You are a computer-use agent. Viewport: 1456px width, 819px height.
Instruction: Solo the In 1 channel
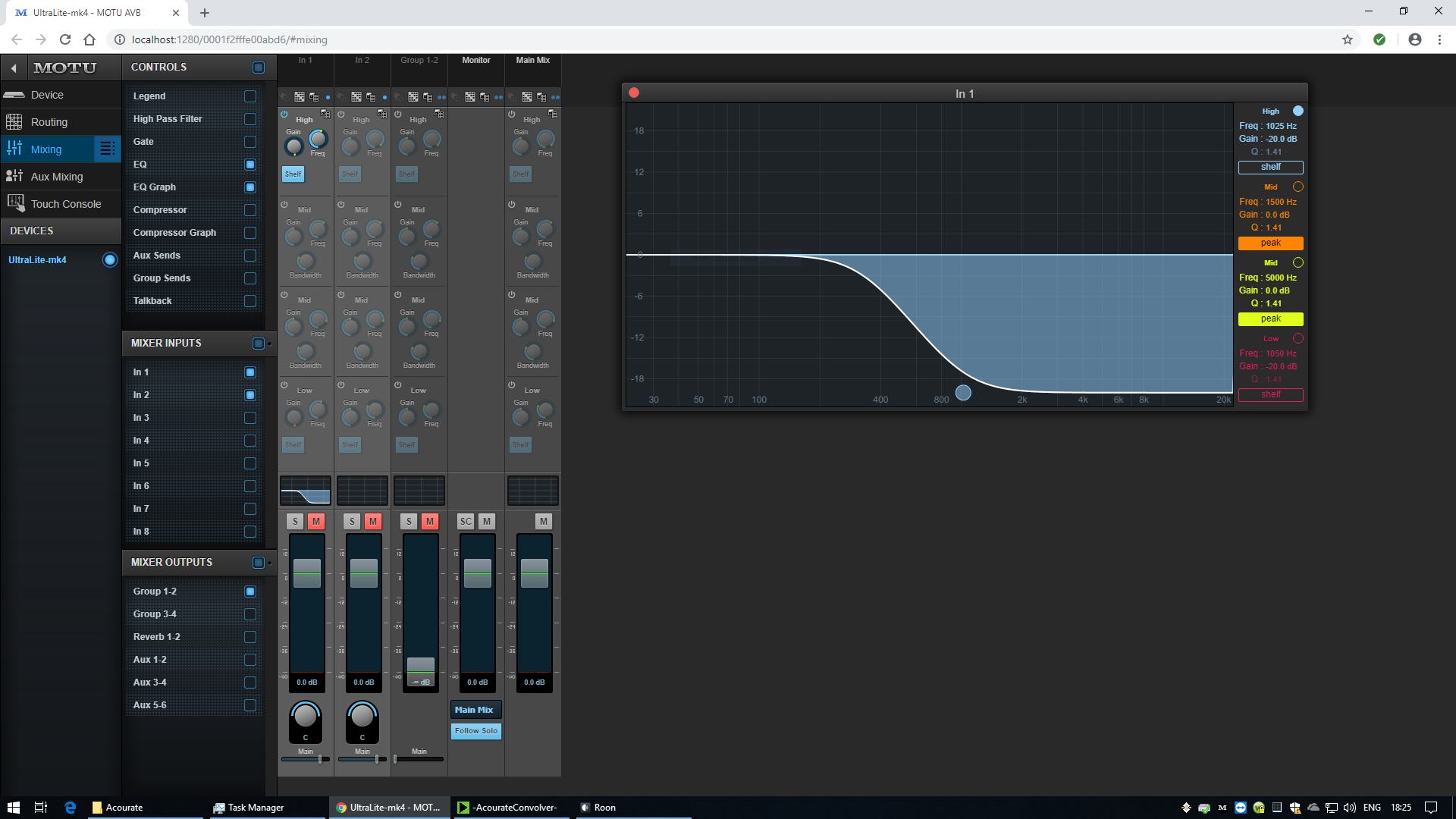pyautogui.click(x=296, y=522)
